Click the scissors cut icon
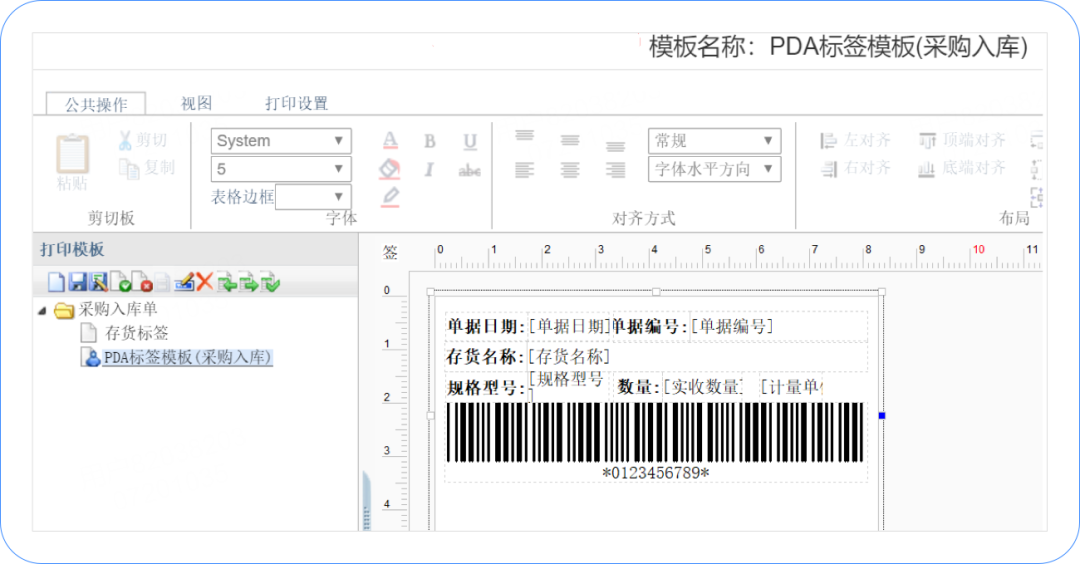 pyautogui.click(x=125, y=140)
